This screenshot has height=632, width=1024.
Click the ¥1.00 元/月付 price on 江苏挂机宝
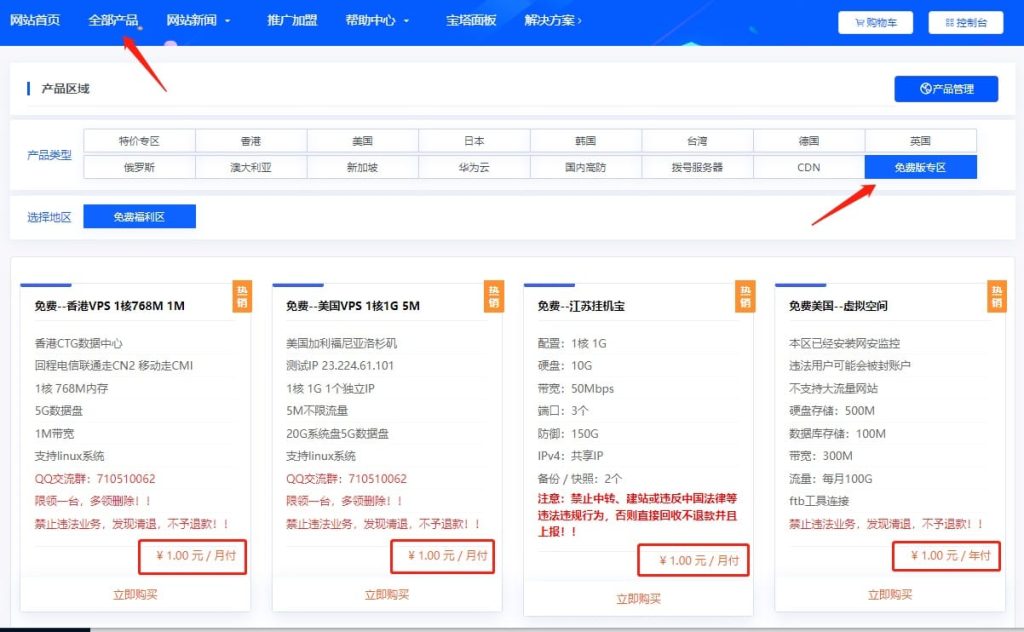tap(693, 560)
